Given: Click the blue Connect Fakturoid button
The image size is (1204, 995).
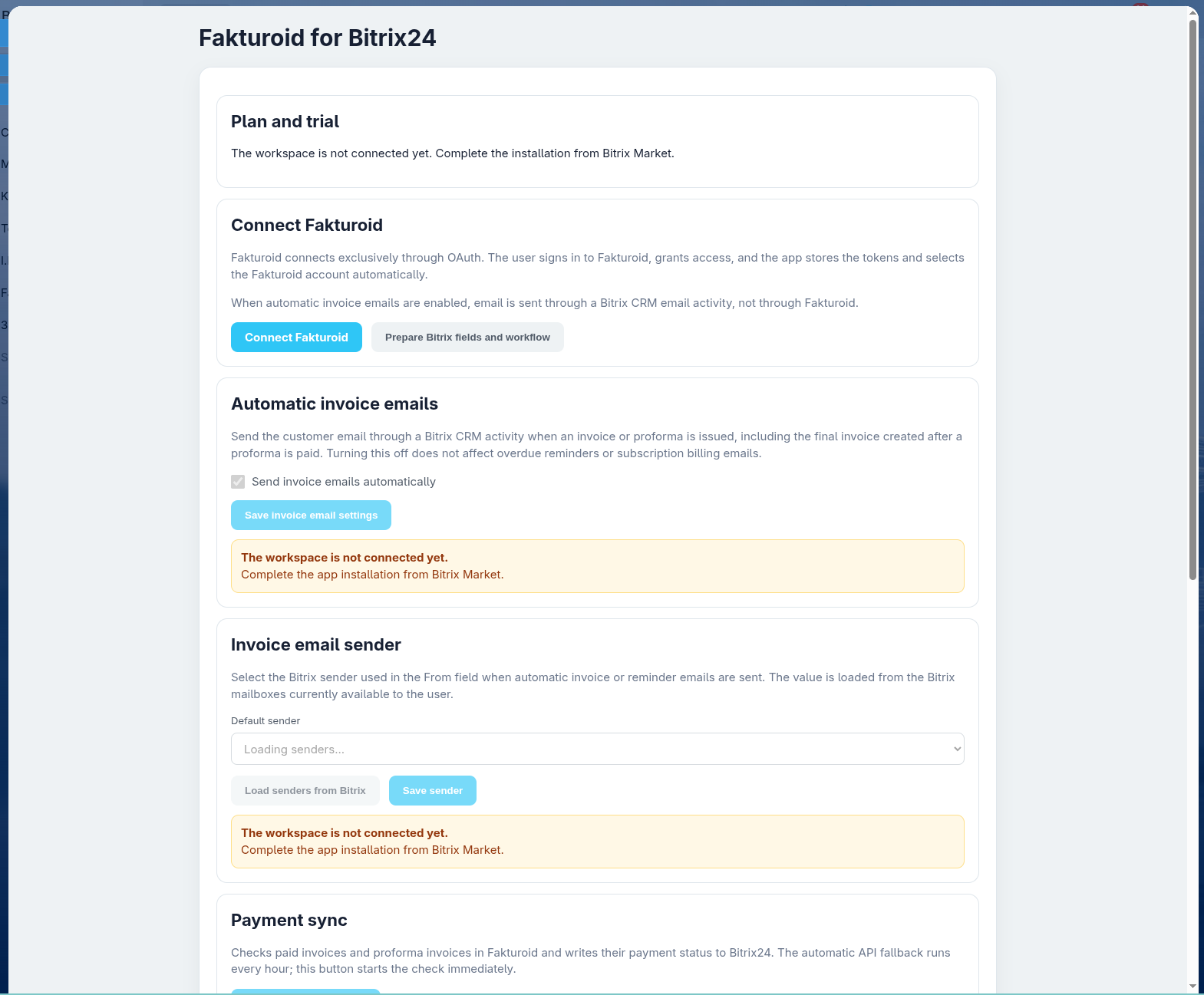Looking at the screenshot, I should pyautogui.click(x=296, y=338).
